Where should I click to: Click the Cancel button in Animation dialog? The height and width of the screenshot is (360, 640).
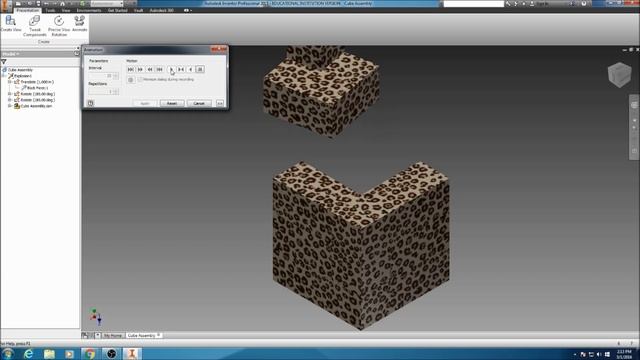point(199,103)
